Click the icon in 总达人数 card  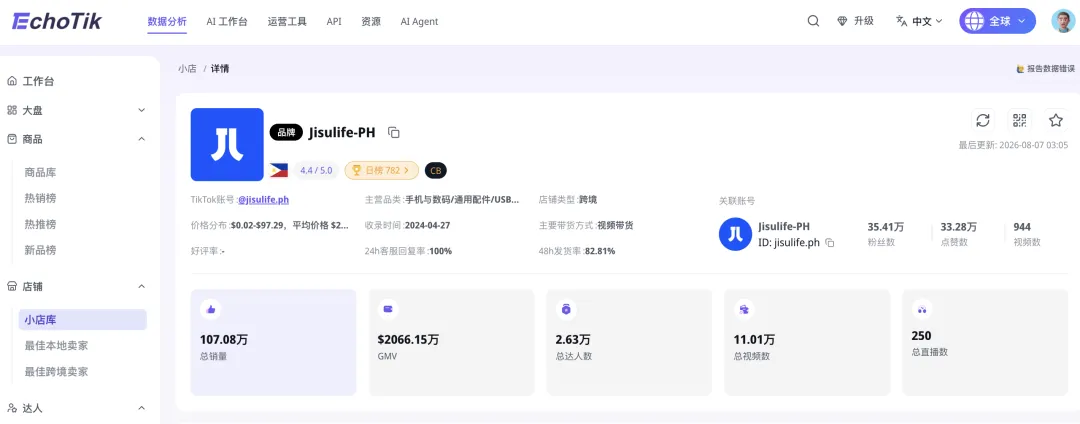click(x=566, y=310)
